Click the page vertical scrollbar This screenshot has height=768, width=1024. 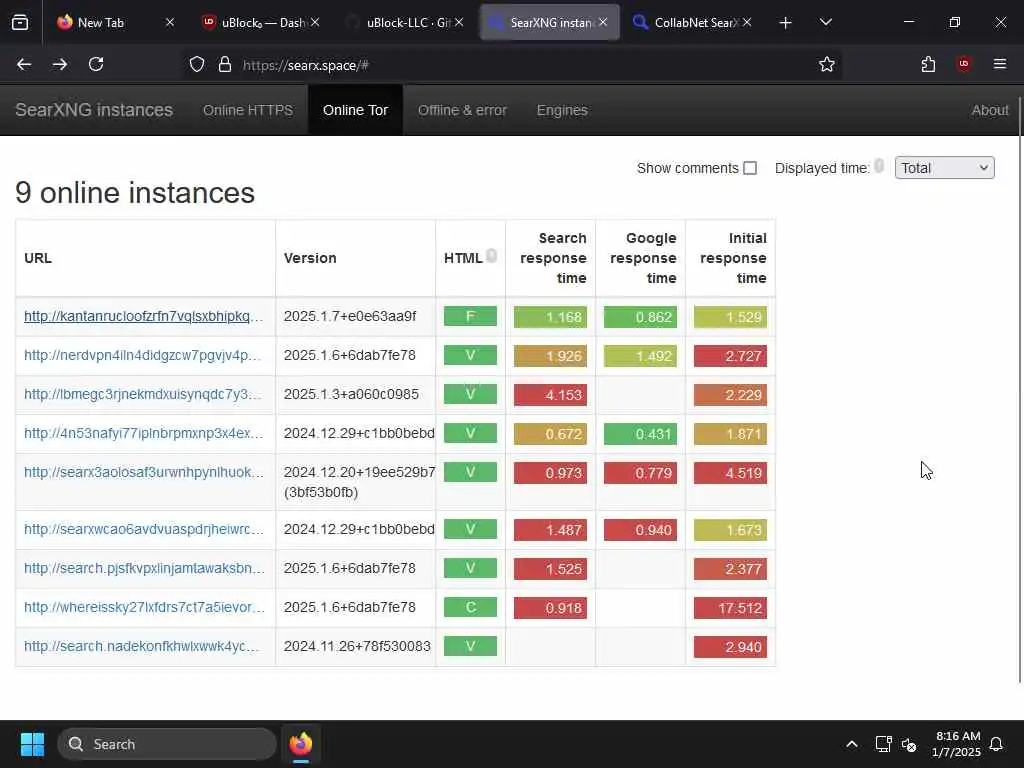(1020, 392)
